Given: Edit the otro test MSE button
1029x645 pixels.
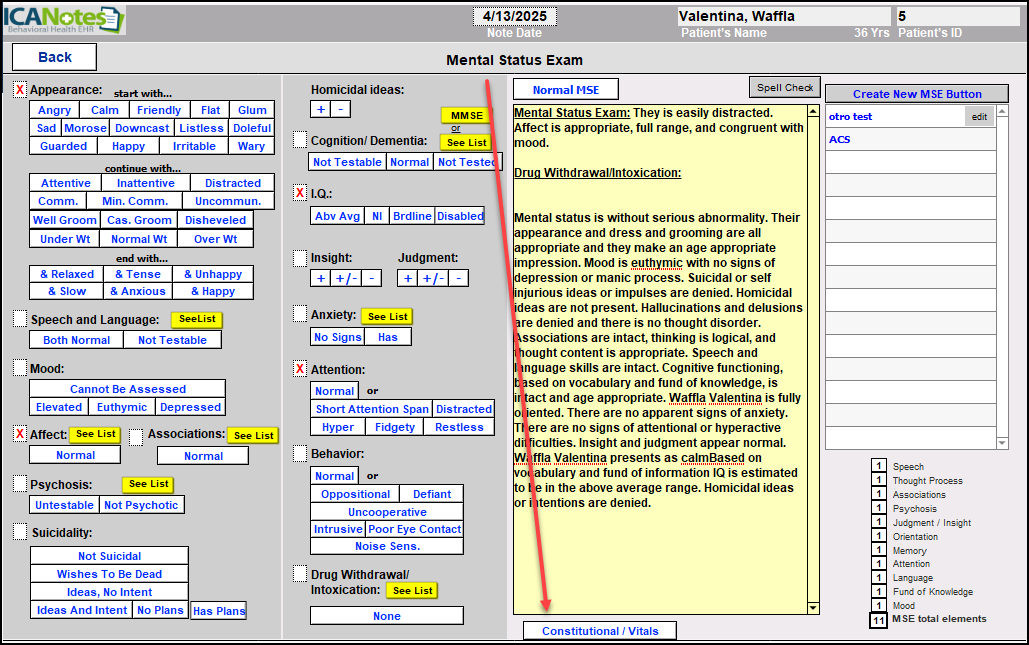Looking at the screenshot, I should (979, 117).
